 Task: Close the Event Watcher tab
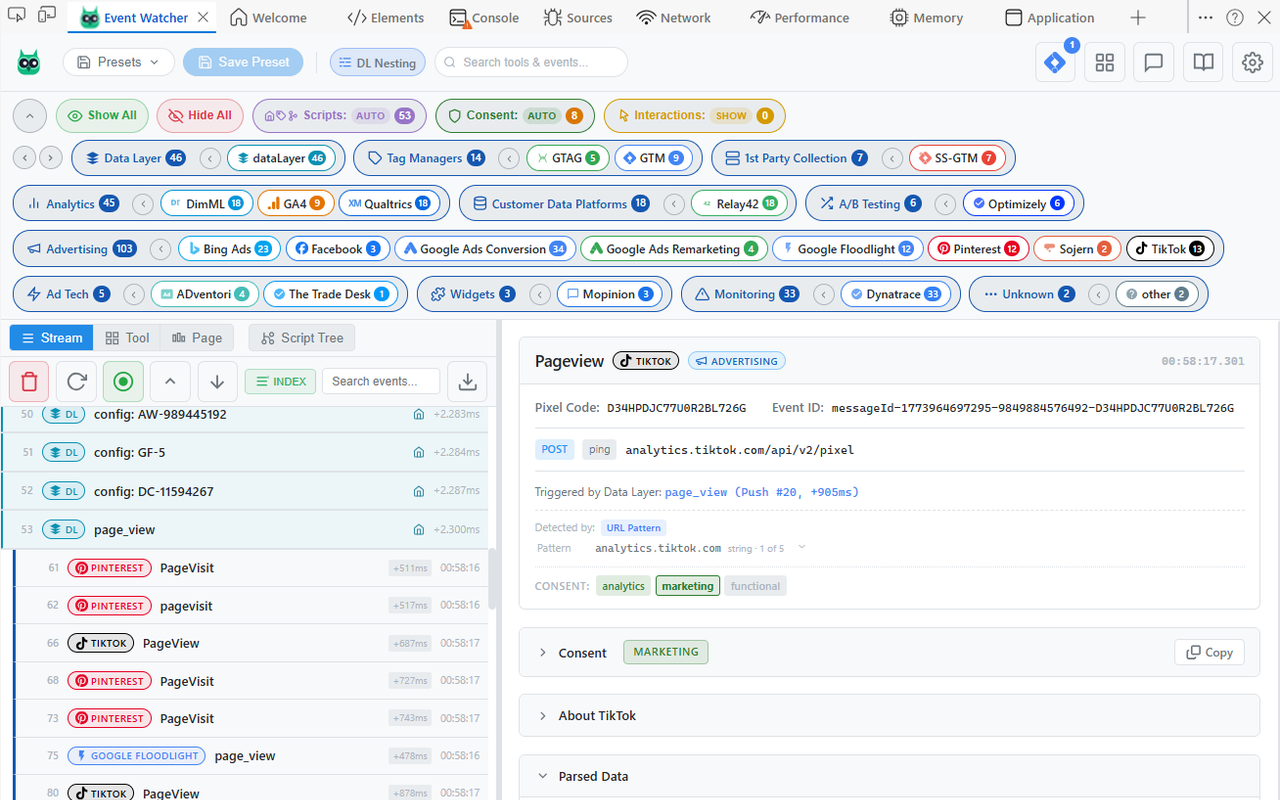point(204,17)
